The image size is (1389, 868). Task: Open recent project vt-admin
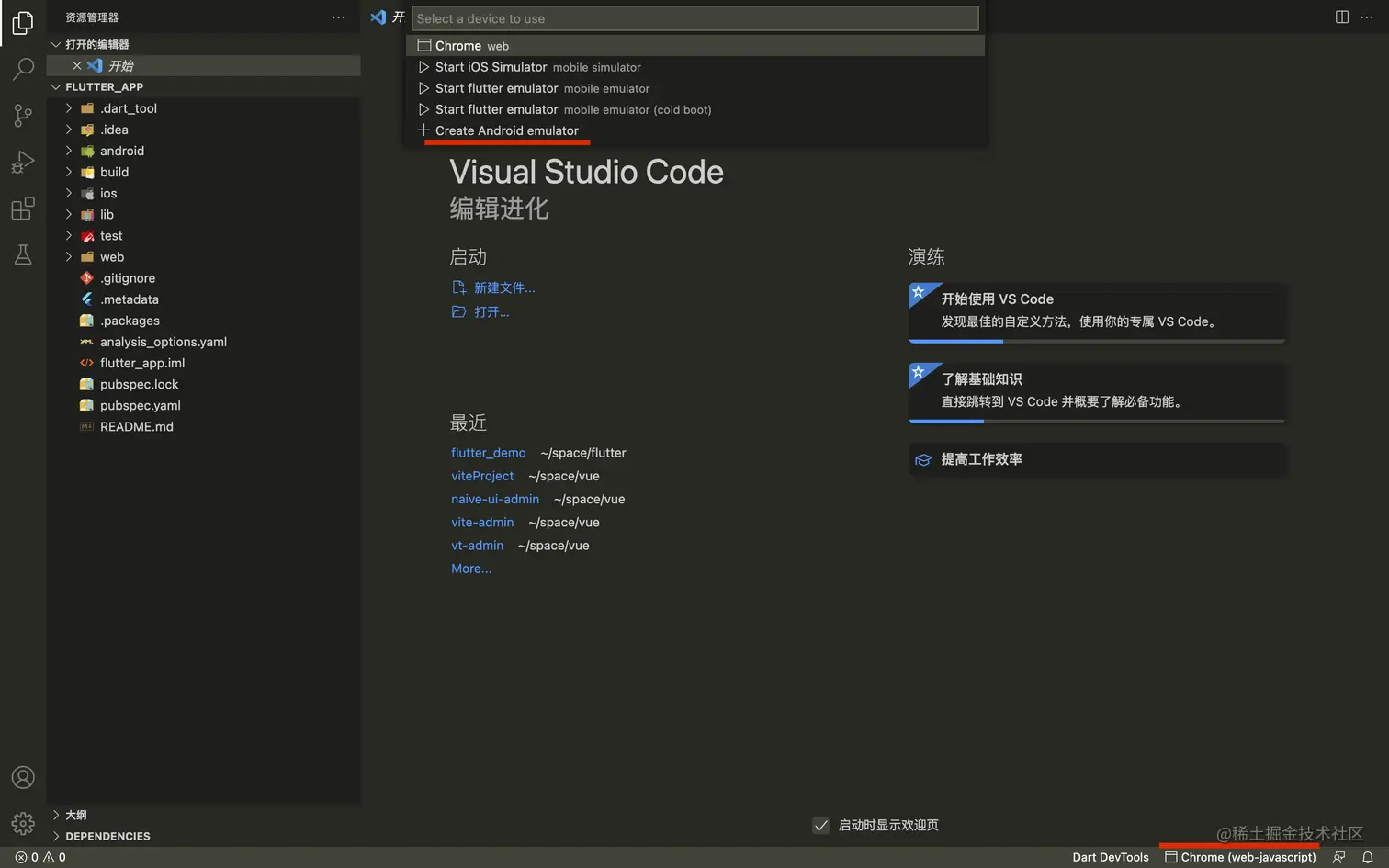click(x=478, y=546)
